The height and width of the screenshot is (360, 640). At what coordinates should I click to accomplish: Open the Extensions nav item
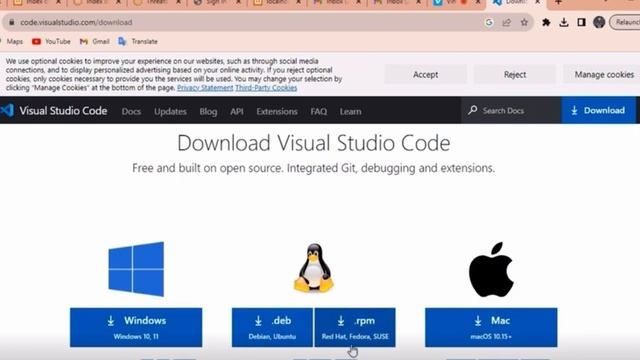point(277,111)
